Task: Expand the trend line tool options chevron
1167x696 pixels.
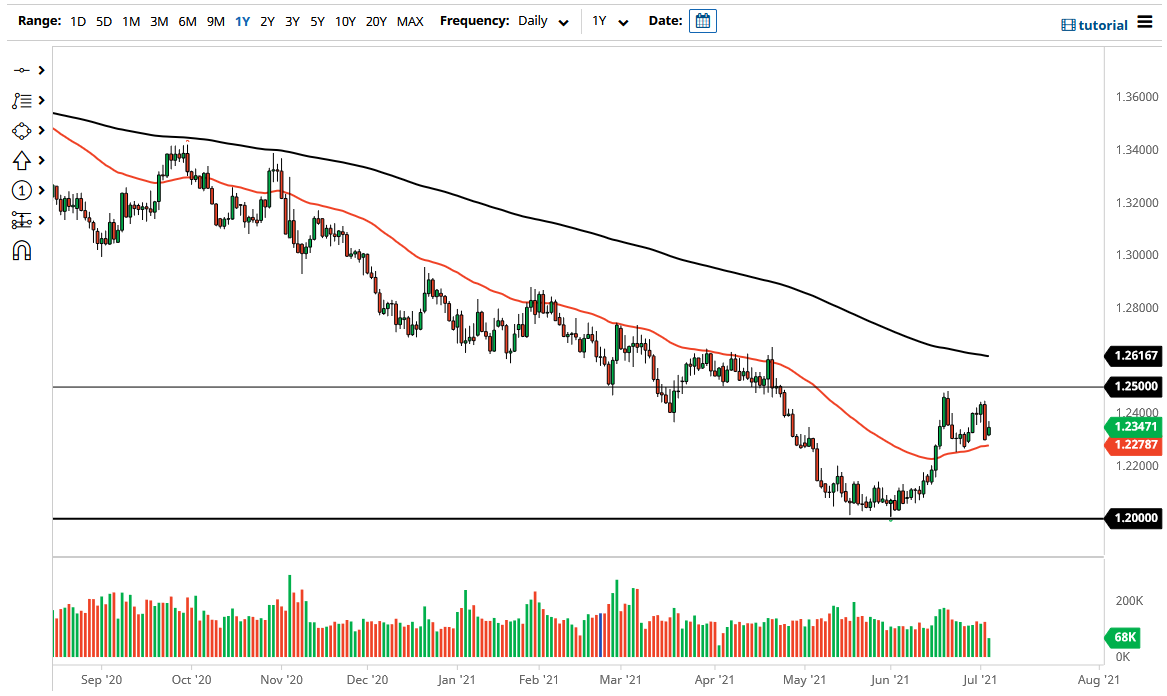Action: point(40,70)
